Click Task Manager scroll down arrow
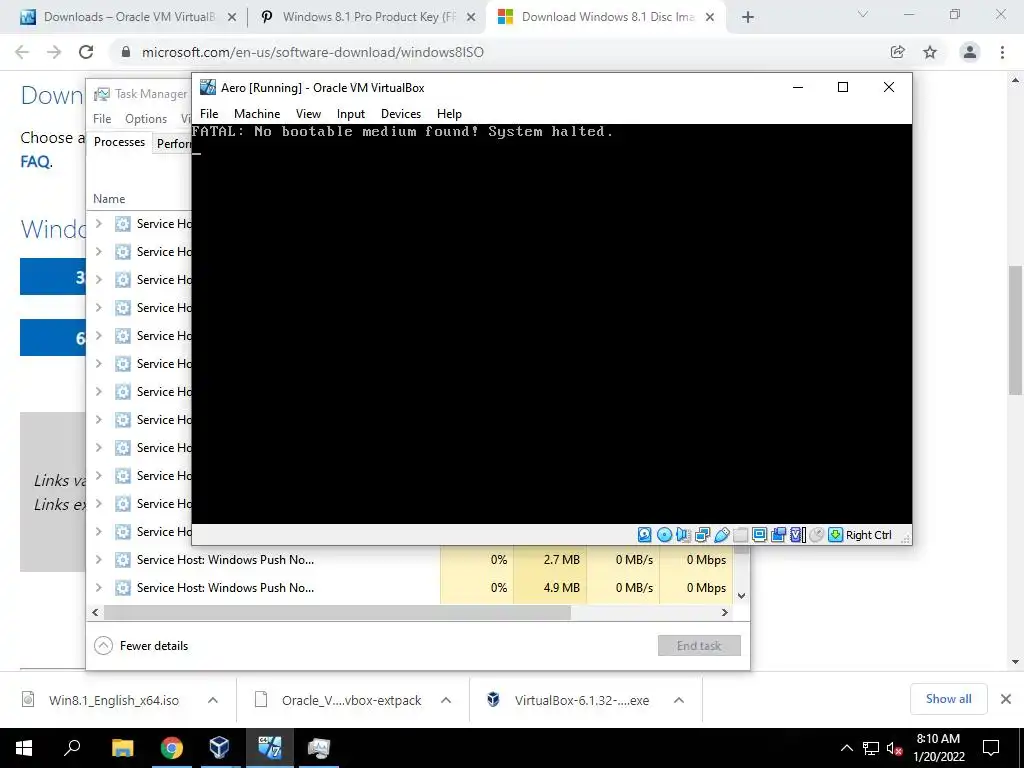The image size is (1024, 768). tap(741, 596)
